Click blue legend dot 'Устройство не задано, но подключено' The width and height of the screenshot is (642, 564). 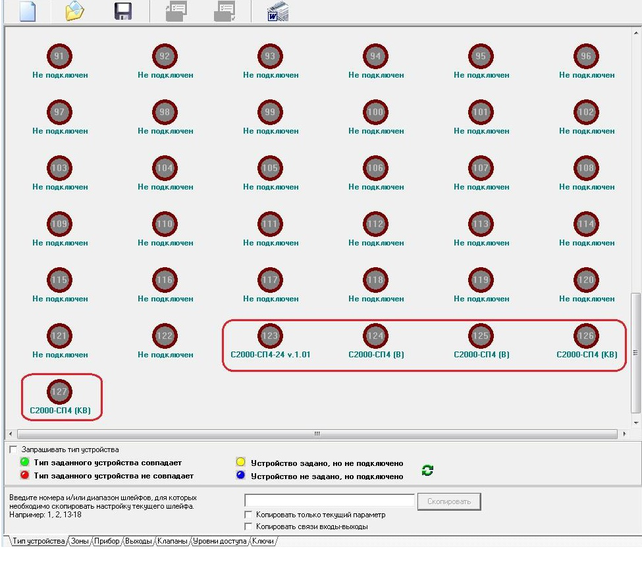(x=241, y=475)
